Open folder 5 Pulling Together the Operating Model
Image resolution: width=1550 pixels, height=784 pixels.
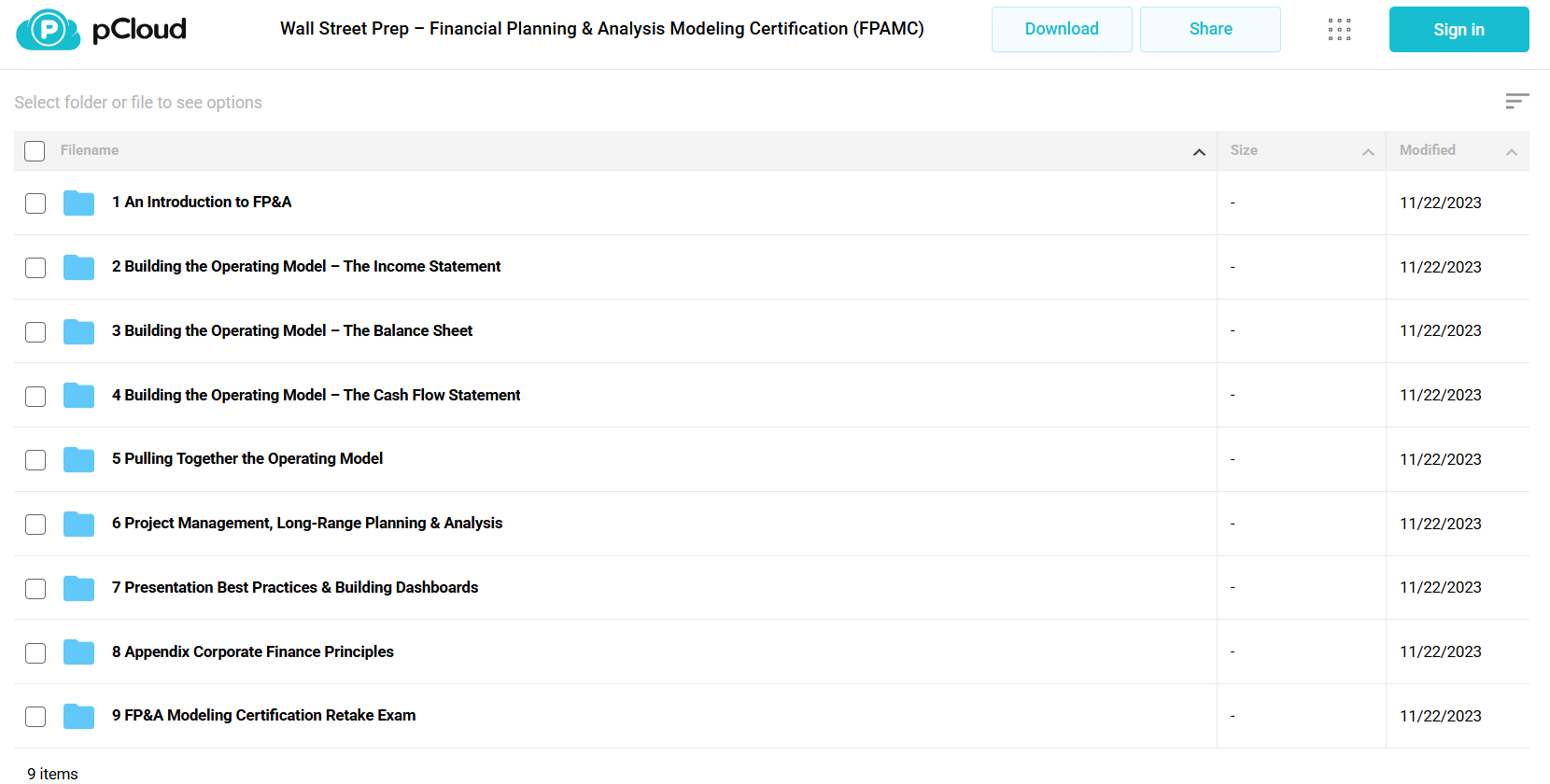click(247, 458)
